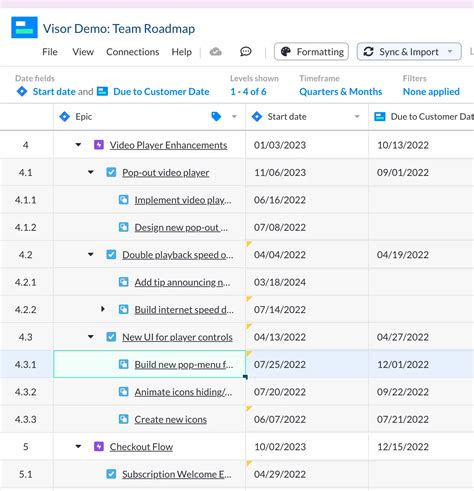Click the Visor app logo icon
Image resolution: width=474 pixels, height=491 pixels.
point(24,27)
